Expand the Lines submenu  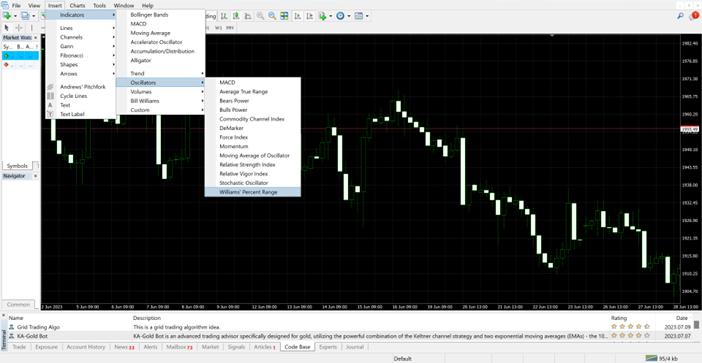[x=81, y=28]
